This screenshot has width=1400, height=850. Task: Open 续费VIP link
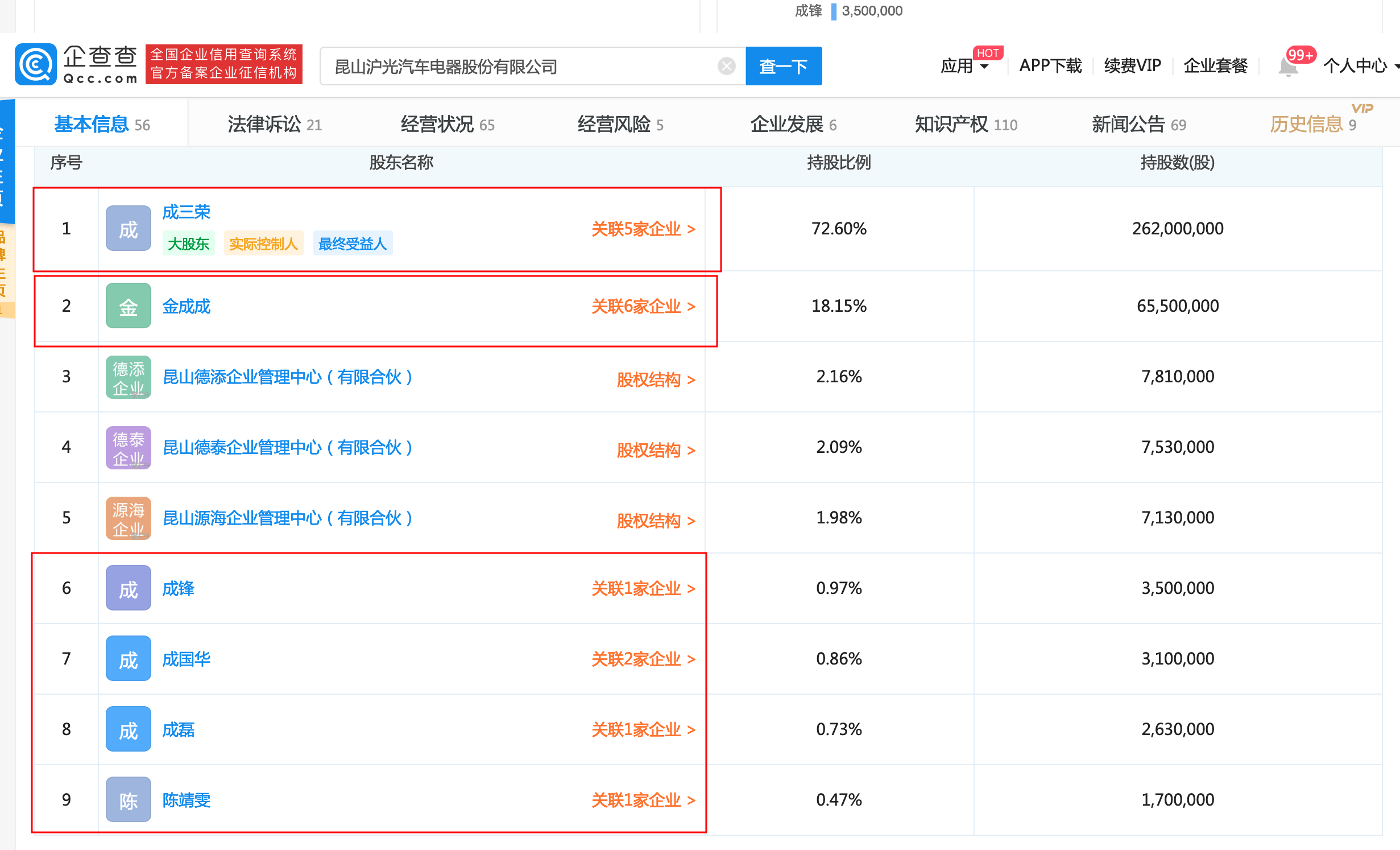(1133, 66)
